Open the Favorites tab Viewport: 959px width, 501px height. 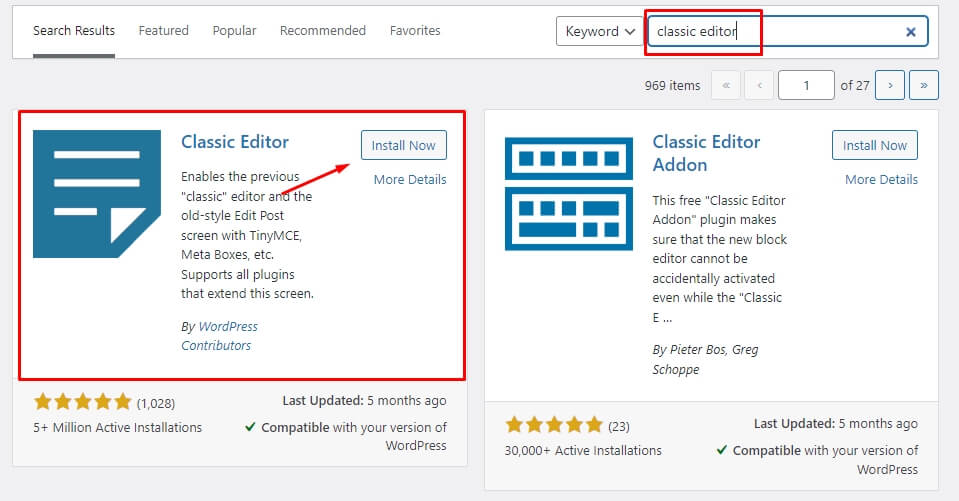tap(415, 31)
